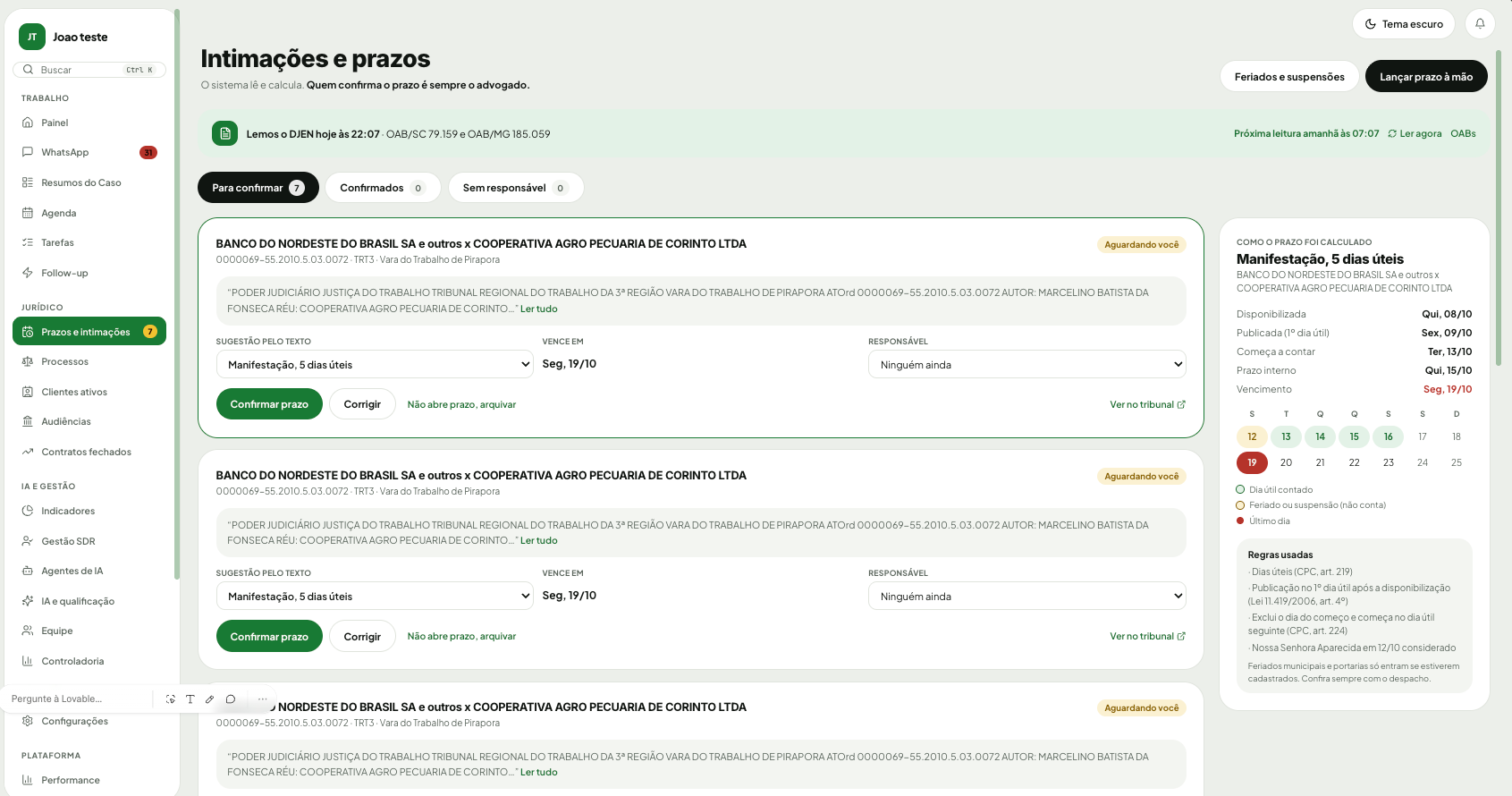Image resolution: width=1512 pixels, height=796 pixels.
Task: Click Corrigir in the second card
Action: click(362, 637)
